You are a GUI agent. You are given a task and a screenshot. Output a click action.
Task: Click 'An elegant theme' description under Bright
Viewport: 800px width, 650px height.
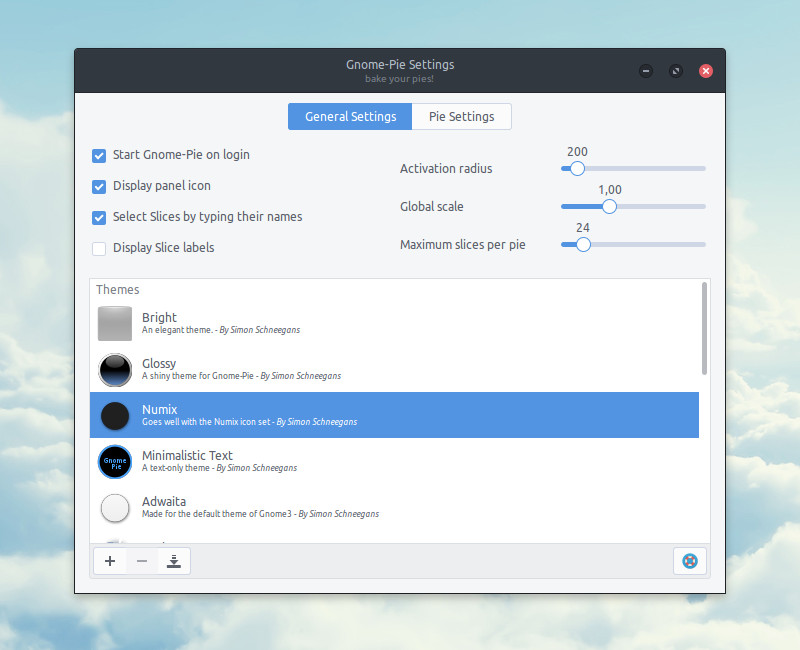click(x=177, y=330)
